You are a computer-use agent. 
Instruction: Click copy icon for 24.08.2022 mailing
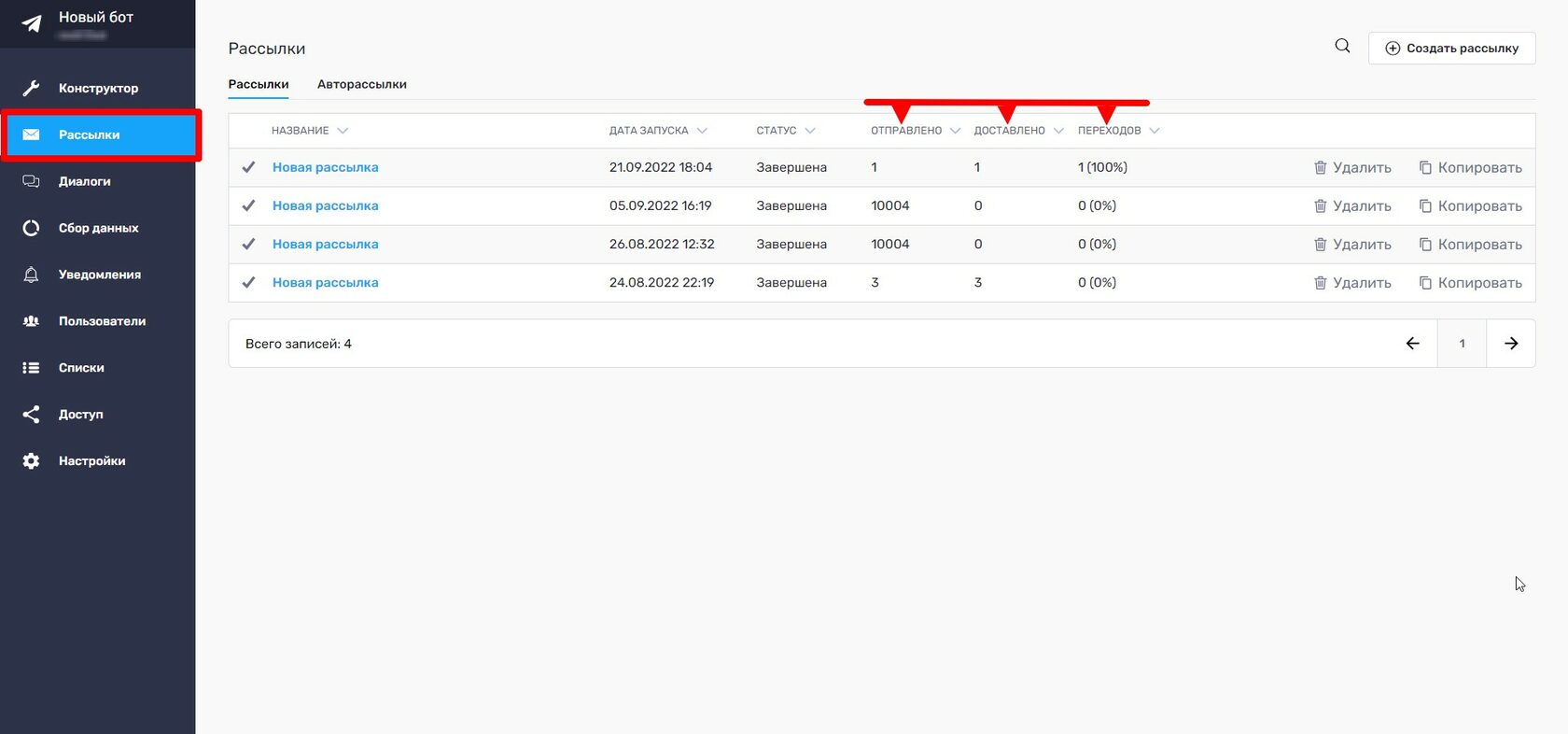pyautogui.click(x=1425, y=282)
